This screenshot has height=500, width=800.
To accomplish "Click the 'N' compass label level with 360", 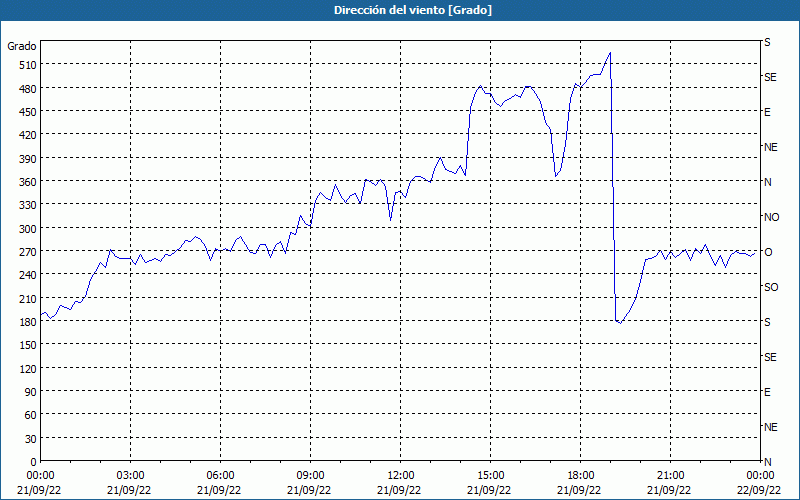I will coord(767,182).
